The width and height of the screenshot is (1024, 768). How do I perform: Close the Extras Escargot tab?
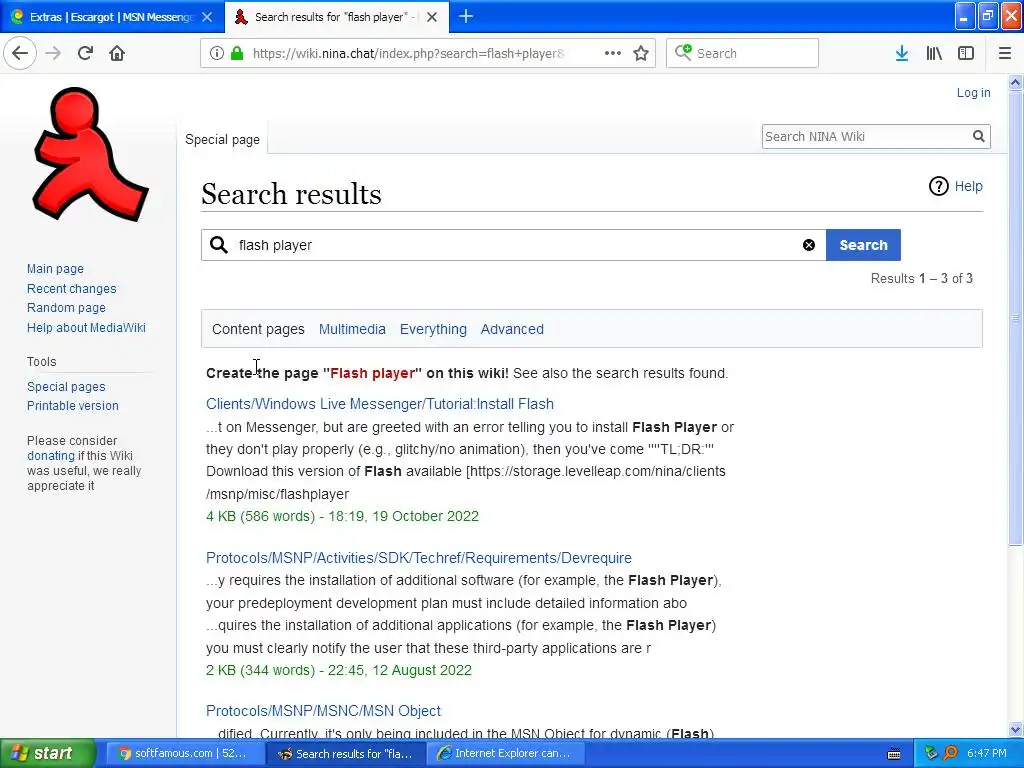(x=207, y=17)
